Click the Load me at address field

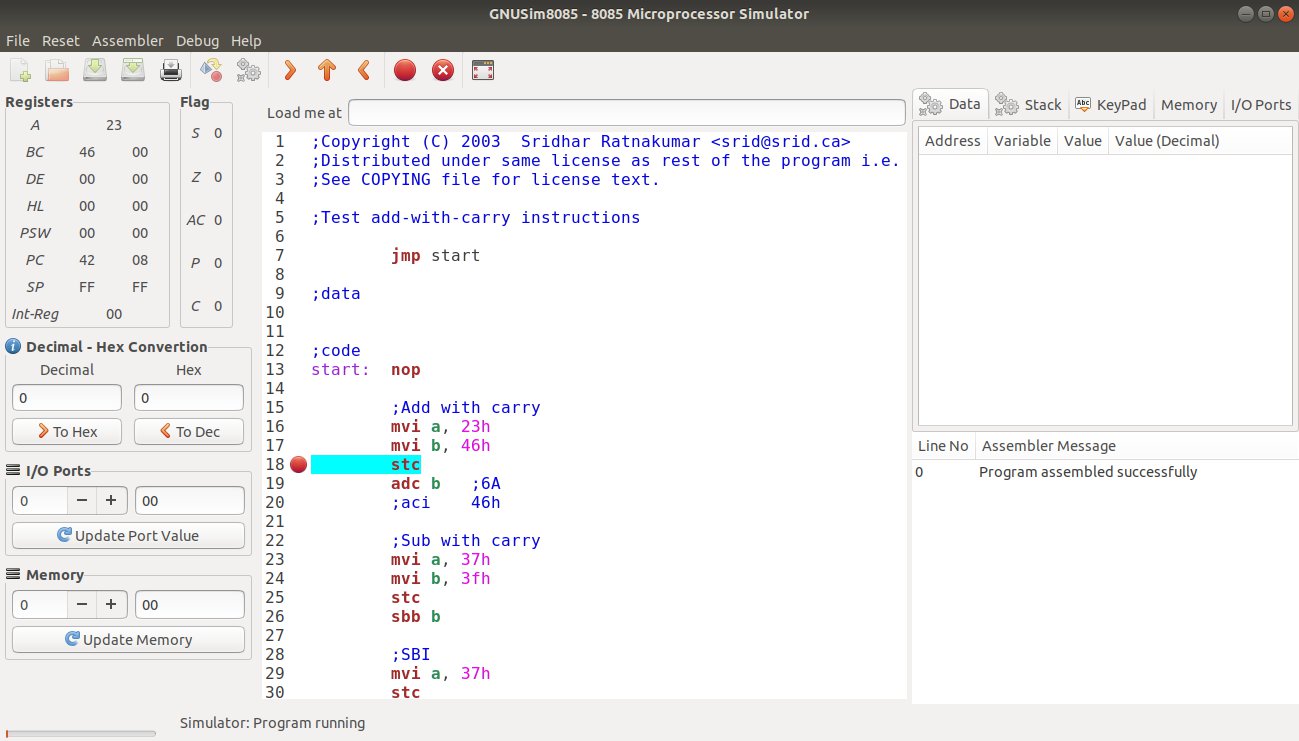(627, 112)
